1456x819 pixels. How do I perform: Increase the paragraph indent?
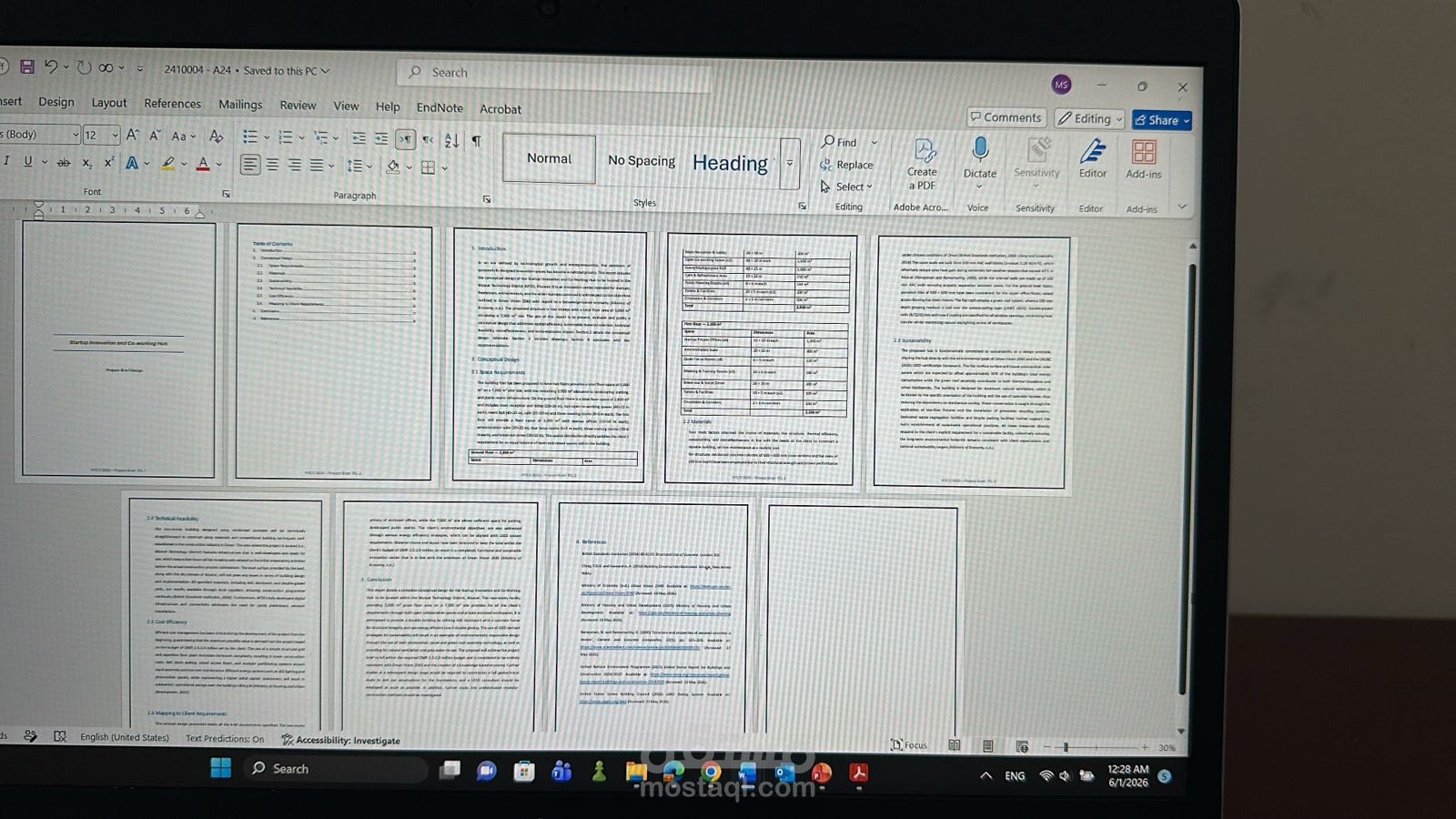point(380,138)
